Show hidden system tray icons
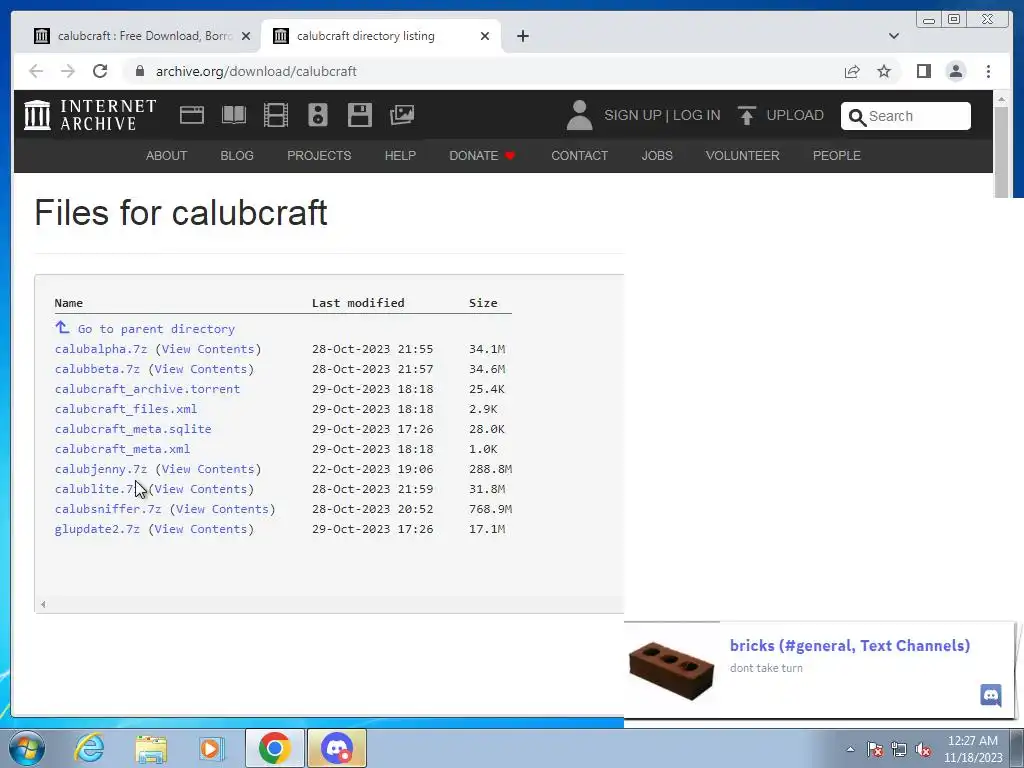Image resolution: width=1024 pixels, height=768 pixels. (x=850, y=749)
